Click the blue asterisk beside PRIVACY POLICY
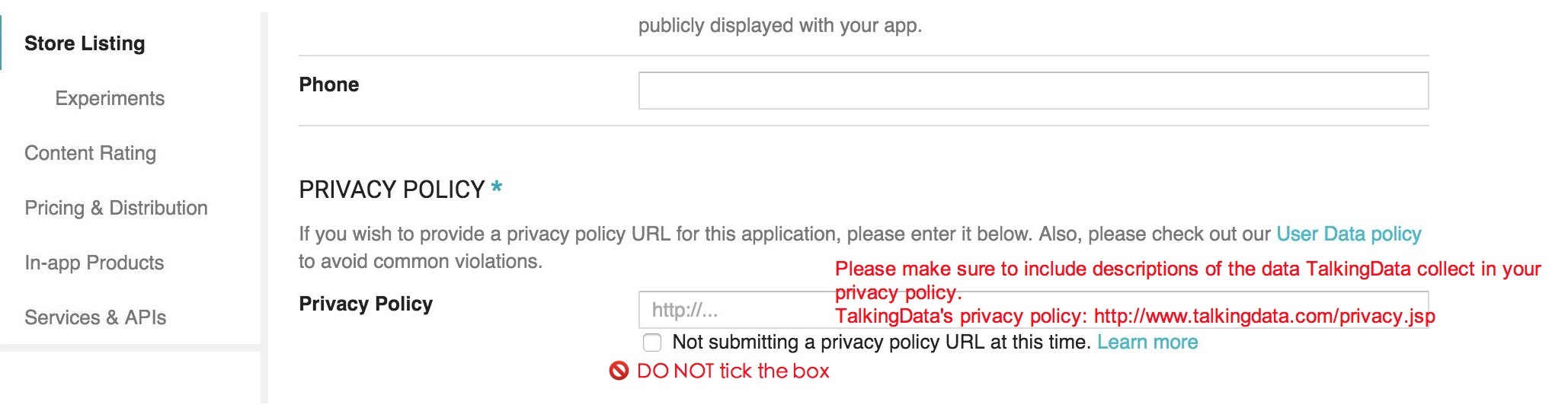Screen dimensions: 1568x408 tap(497, 186)
